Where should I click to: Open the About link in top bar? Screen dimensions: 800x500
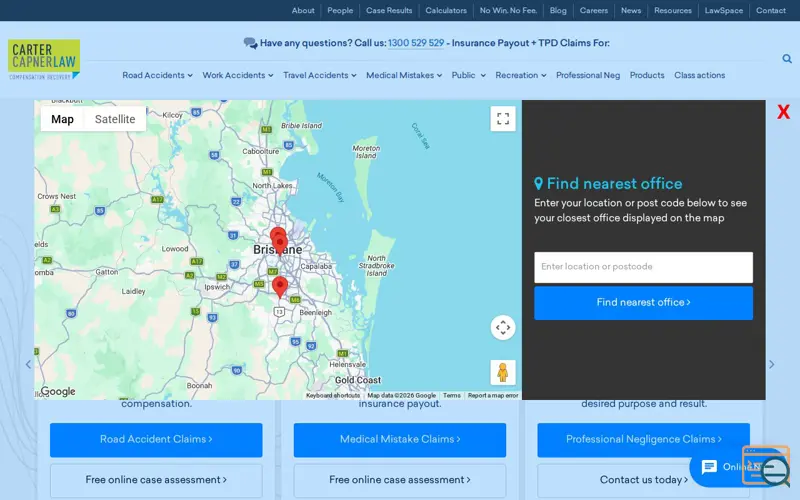[303, 10]
